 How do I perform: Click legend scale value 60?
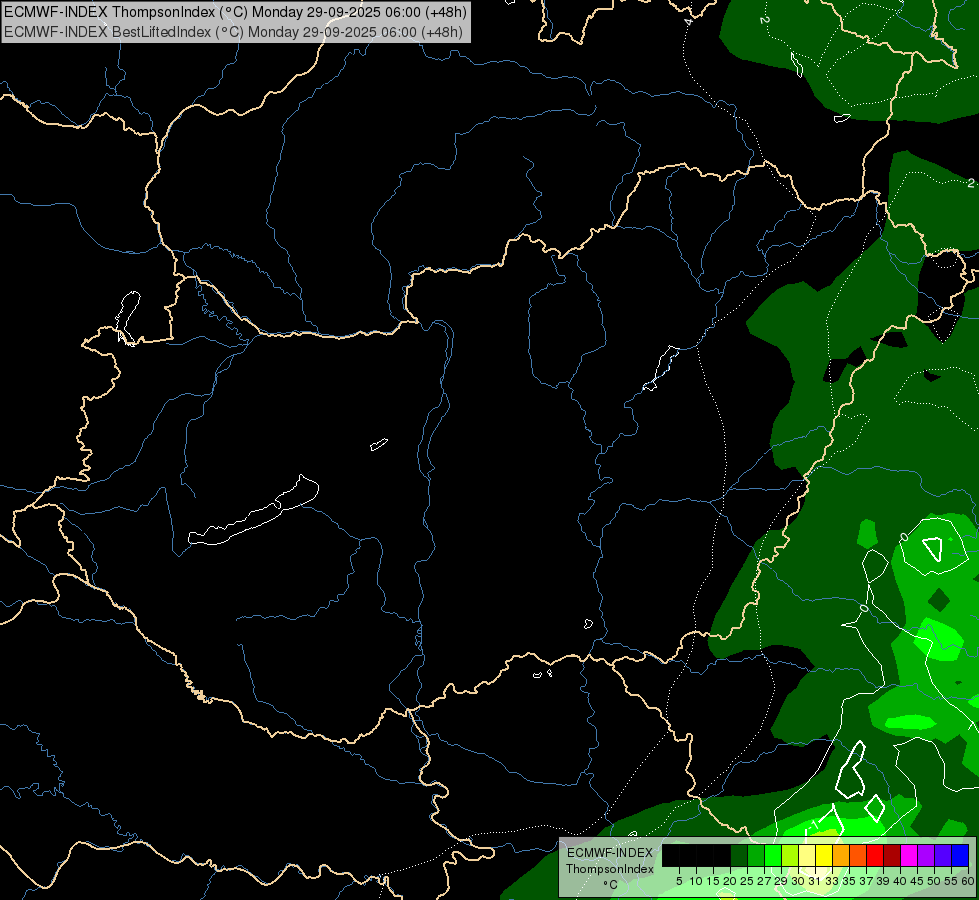(968, 881)
